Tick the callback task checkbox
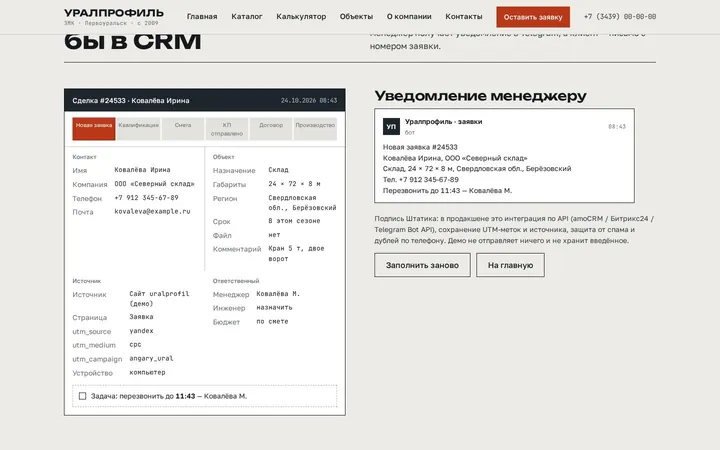Screen dimensions: 720x450 point(82,396)
